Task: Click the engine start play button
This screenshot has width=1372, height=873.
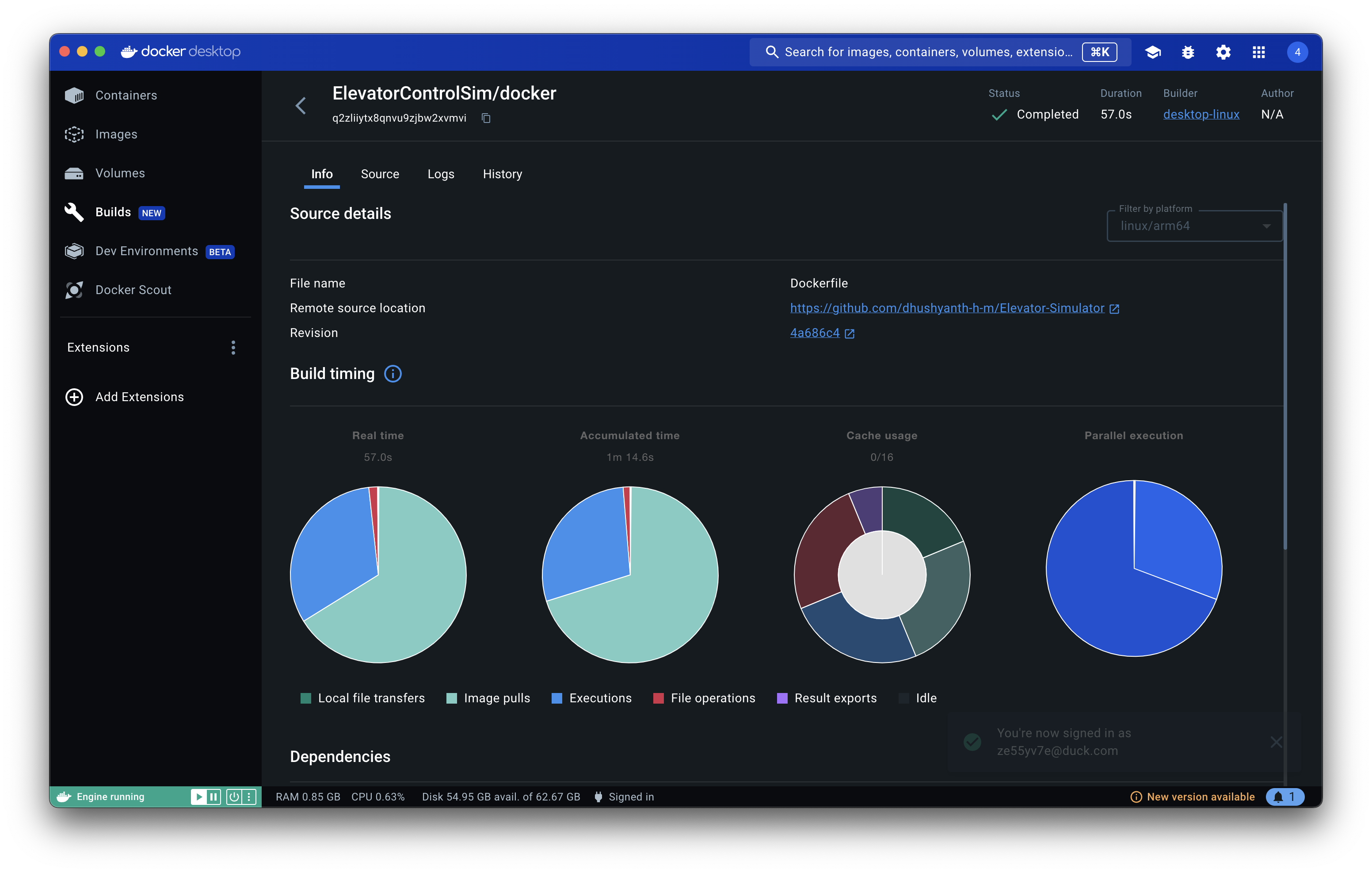Action: point(198,796)
